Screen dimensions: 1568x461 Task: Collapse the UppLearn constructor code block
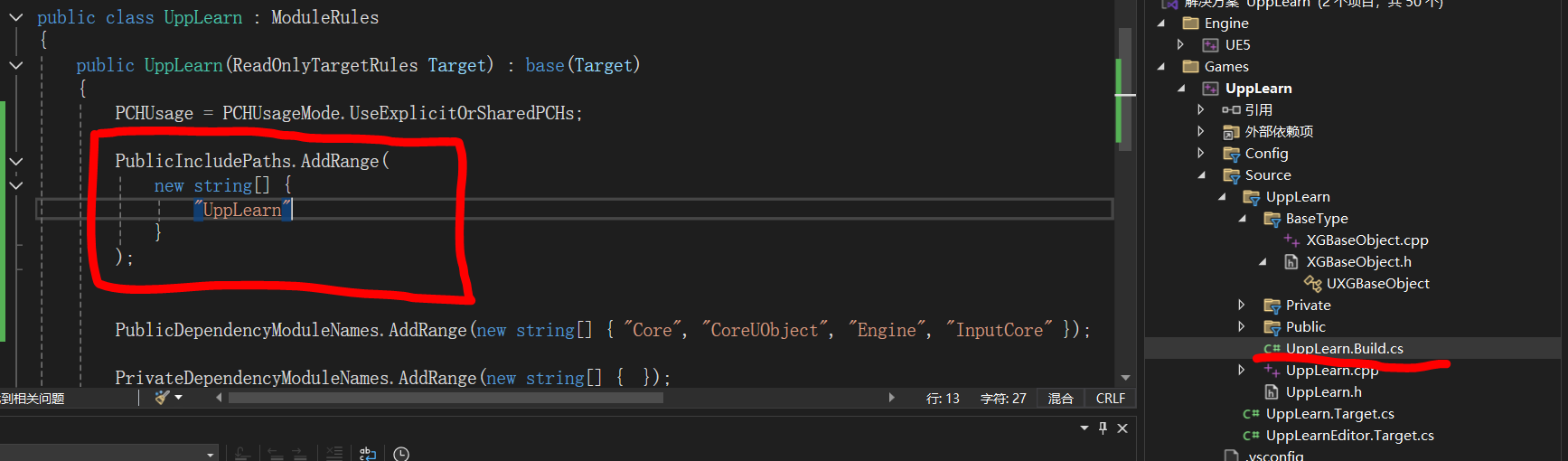pyautogui.click(x=16, y=65)
